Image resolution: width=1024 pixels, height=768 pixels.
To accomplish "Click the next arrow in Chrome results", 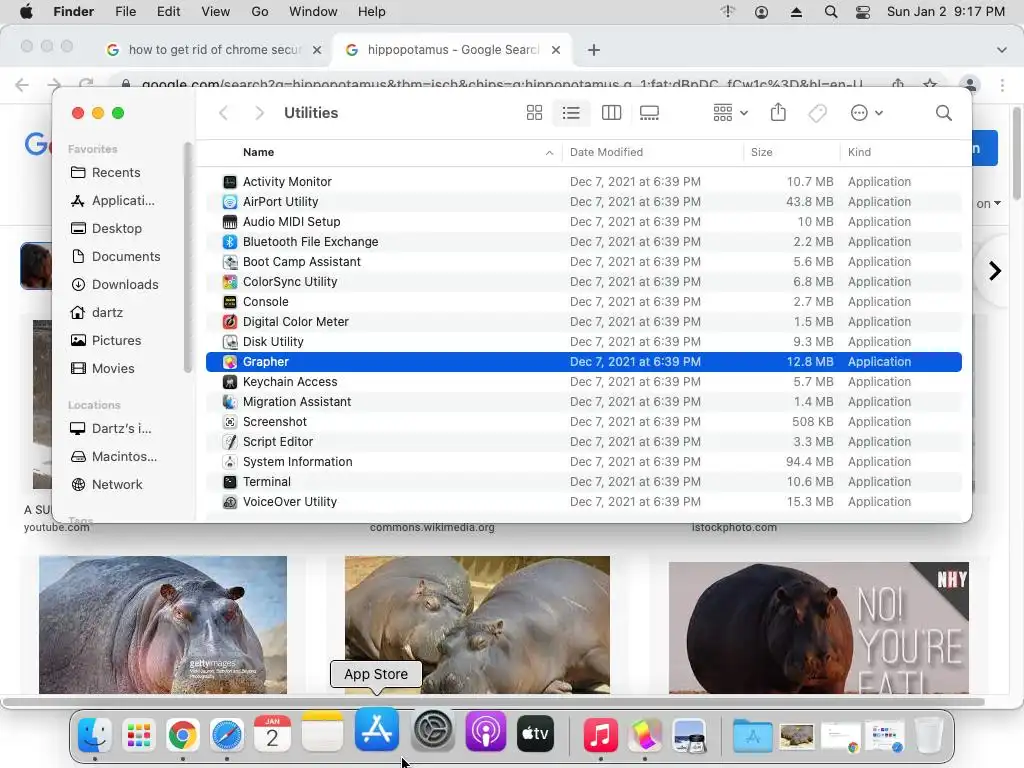I will point(995,270).
